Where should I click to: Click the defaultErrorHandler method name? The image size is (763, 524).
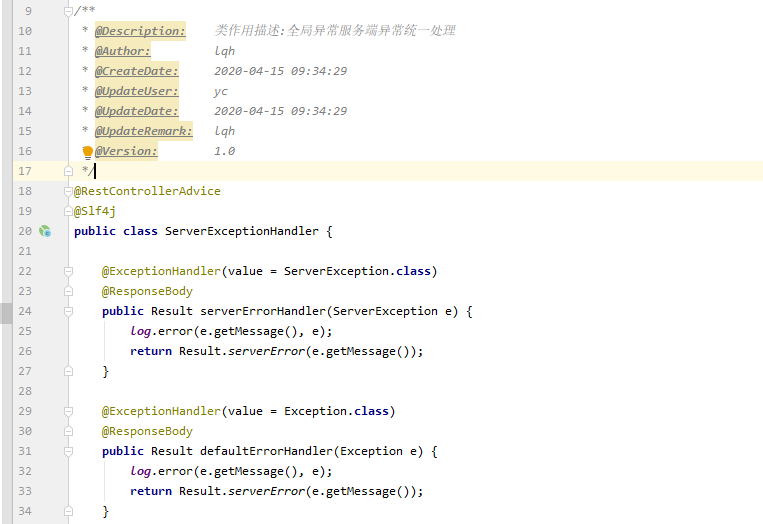[x=266, y=451]
